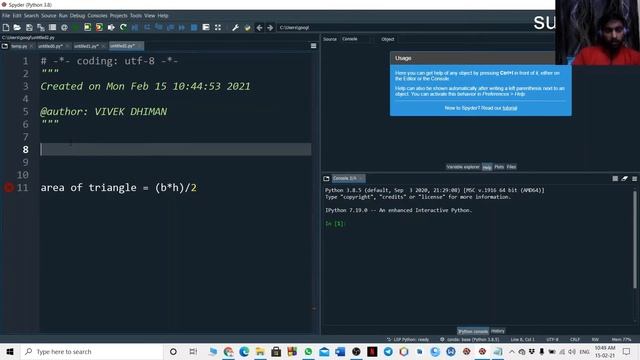Viewport: 640px width, 360px height.
Task: Open the Source menu
Action: [x=49, y=16]
